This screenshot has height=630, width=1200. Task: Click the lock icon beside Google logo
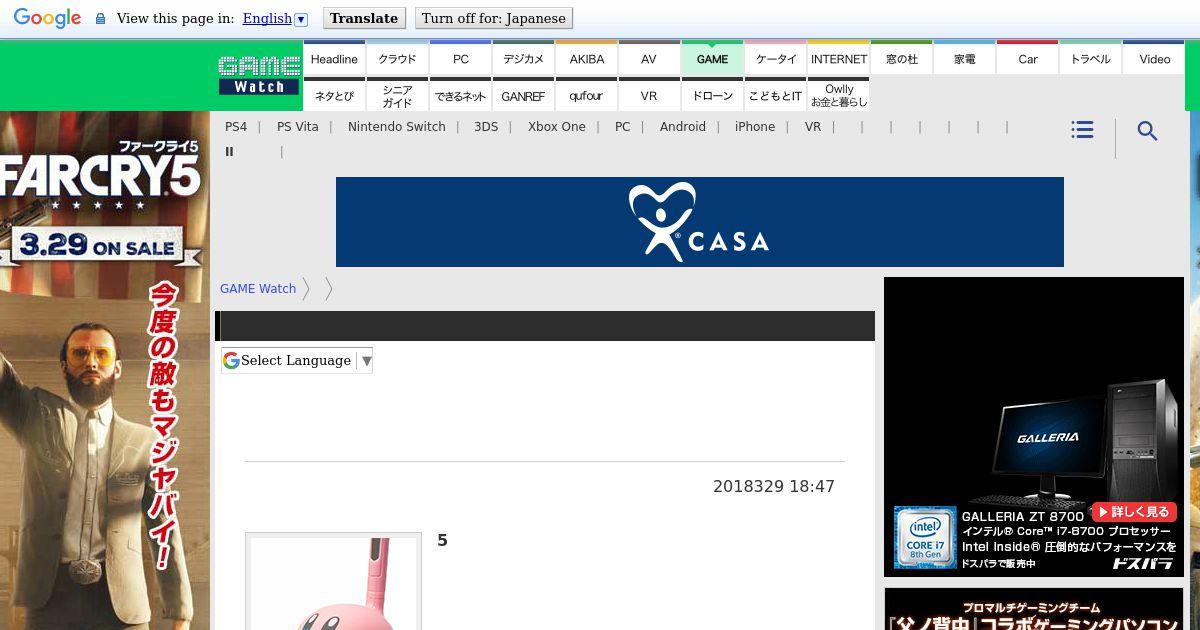(x=100, y=19)
